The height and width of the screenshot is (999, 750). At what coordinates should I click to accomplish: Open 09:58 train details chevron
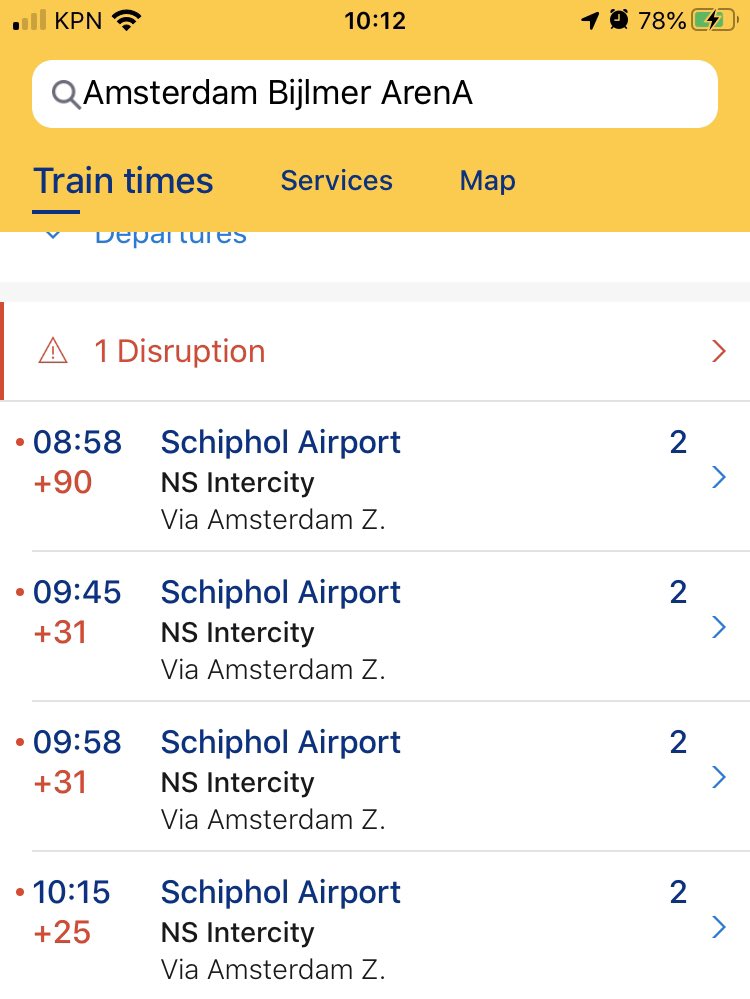pos(719,777)
